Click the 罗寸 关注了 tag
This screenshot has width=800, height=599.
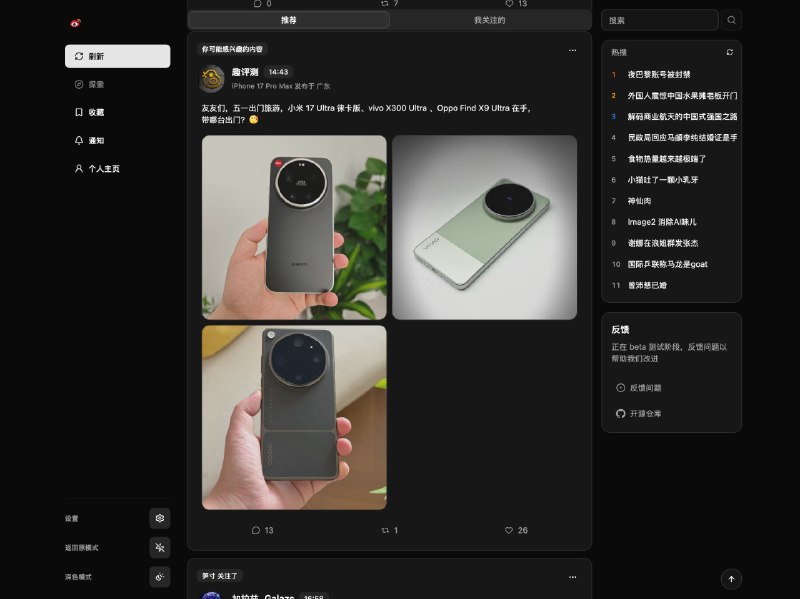[x=220, y=576]
